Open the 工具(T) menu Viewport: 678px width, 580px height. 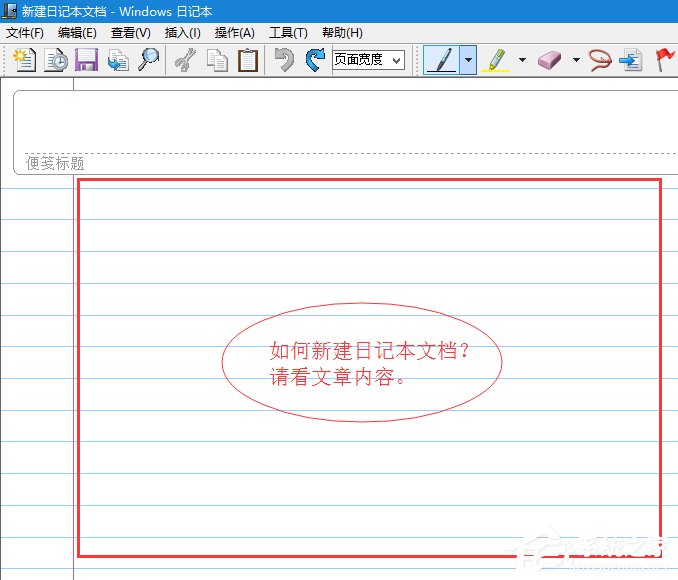pos(288,33)
